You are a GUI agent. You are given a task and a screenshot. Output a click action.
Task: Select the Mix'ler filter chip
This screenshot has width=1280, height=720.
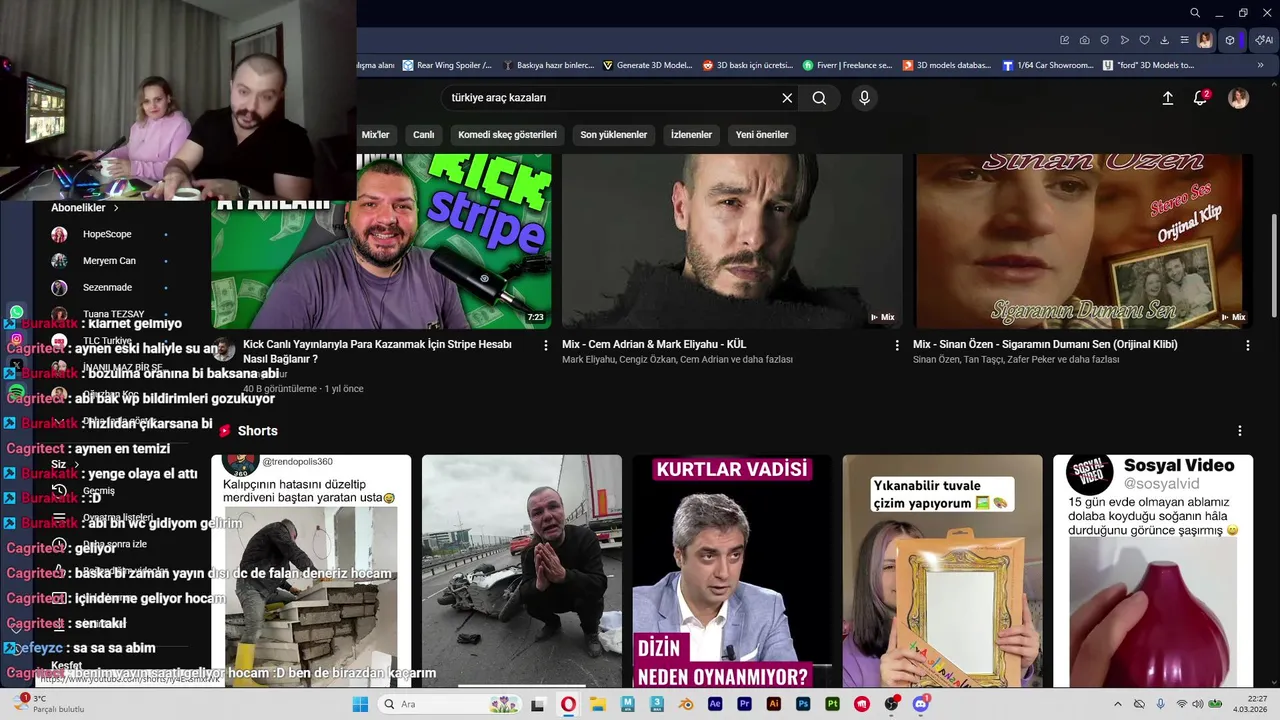375,135
